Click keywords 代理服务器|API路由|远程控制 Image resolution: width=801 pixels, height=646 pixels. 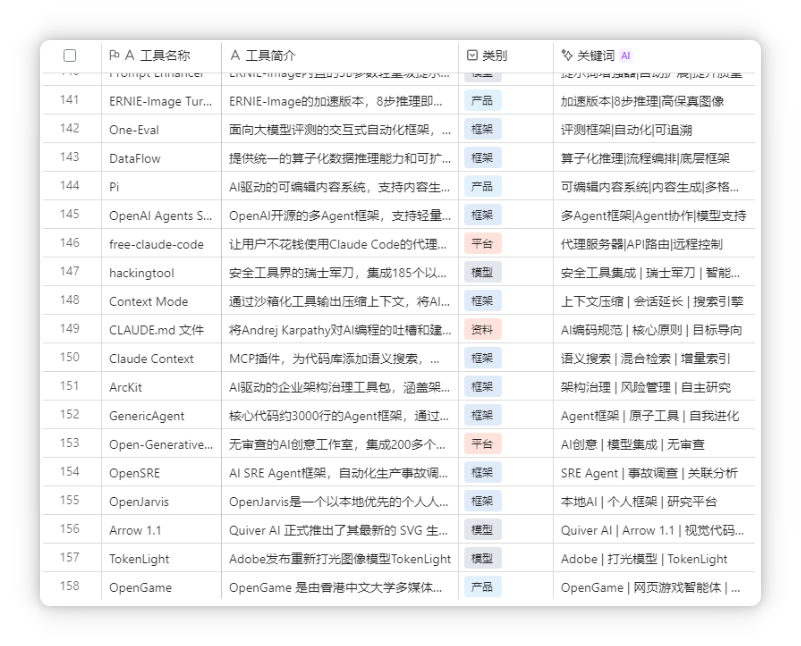point(642,244)
